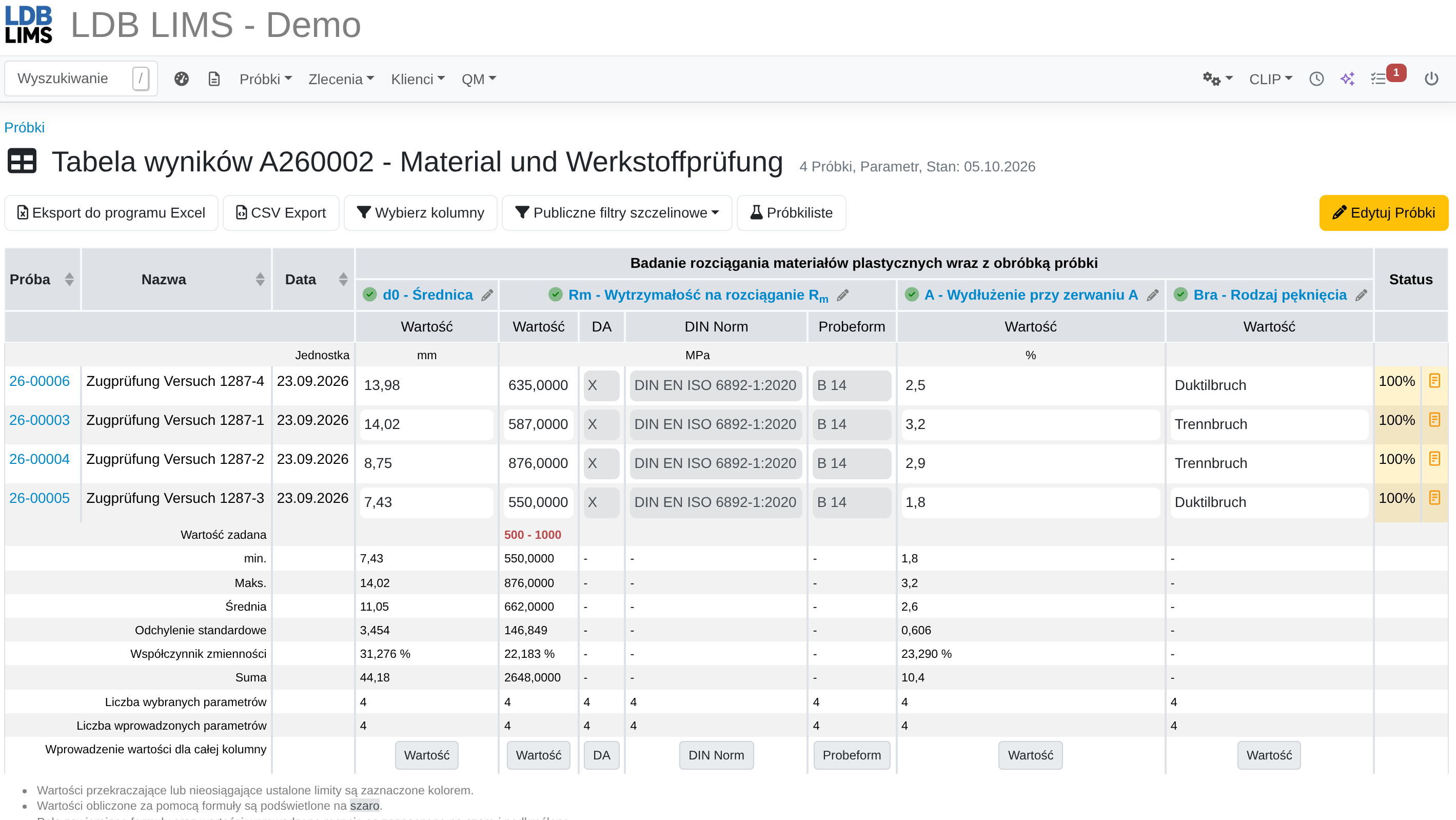1456x820 pixels.
Task: Log out via the power icon
Action: coord(1431,79)
